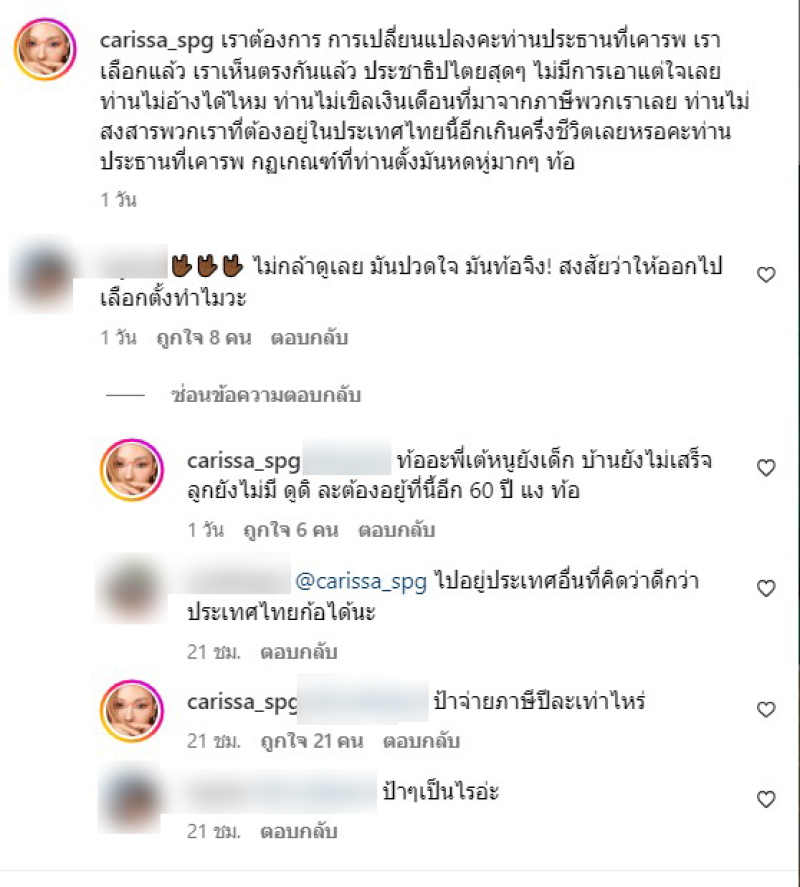Like the last reply ending with ป้าๆเป็นไรอ่ะ
This screenshot has height=887, width=800.
pyautogui.click(x=765, y=799)
